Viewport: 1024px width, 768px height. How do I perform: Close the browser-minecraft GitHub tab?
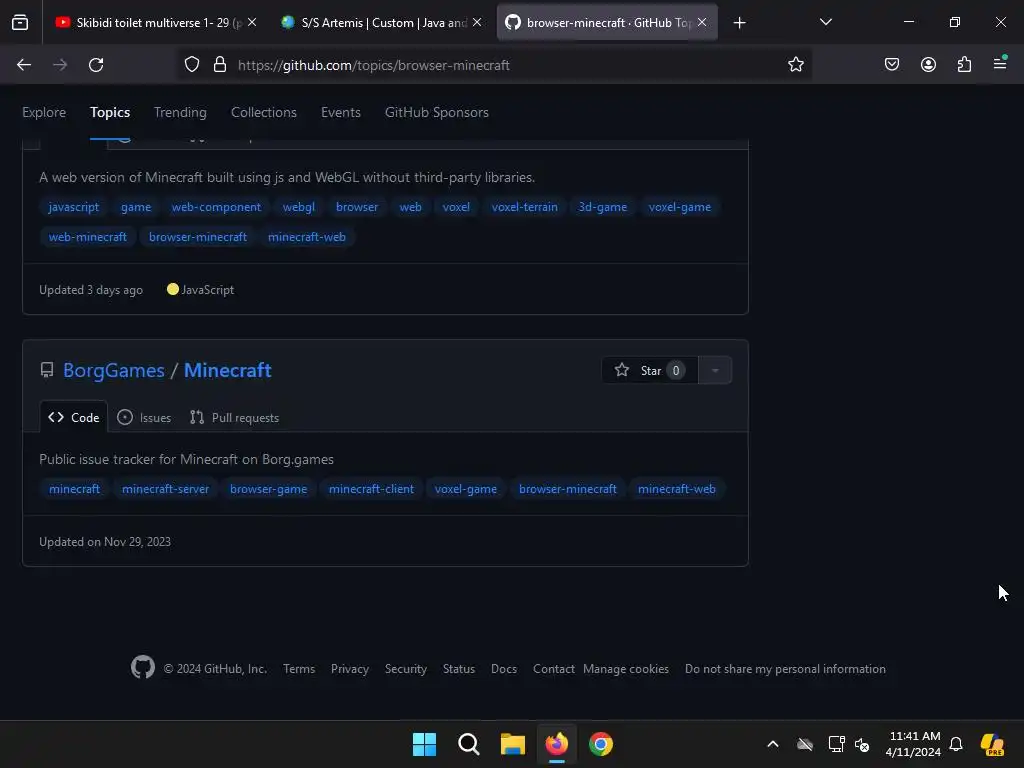click(702, 22)
